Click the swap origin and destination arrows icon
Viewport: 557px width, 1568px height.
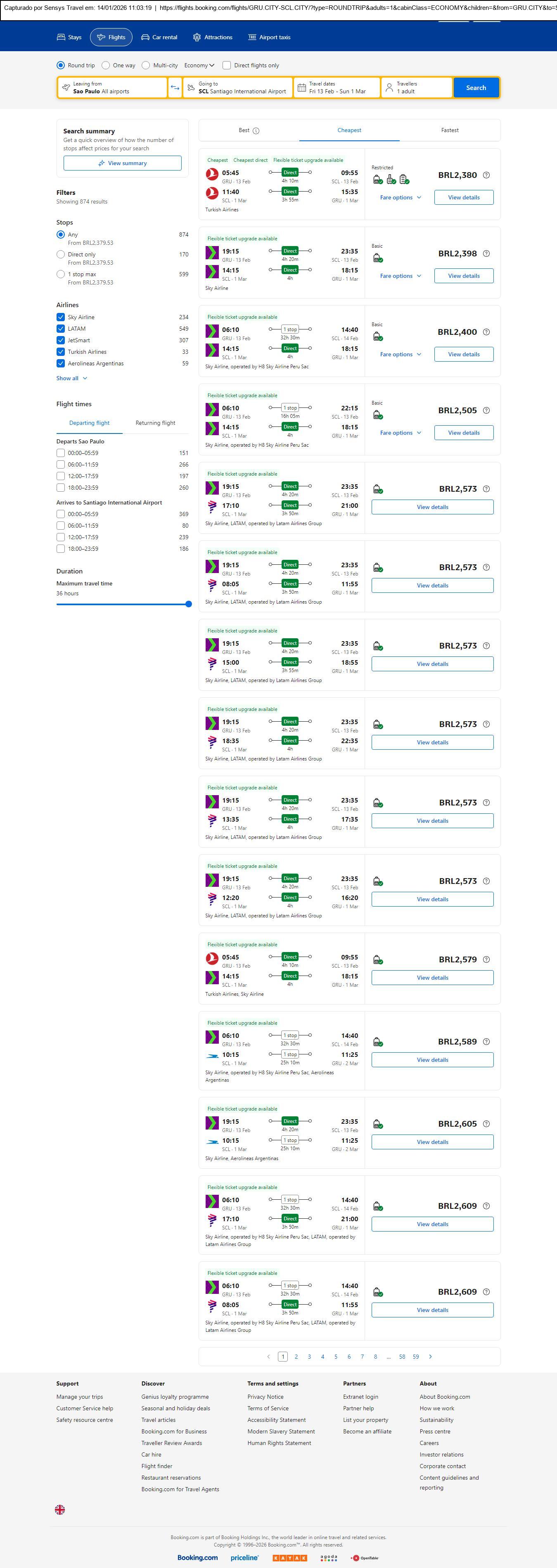click(x=175, y=88)
